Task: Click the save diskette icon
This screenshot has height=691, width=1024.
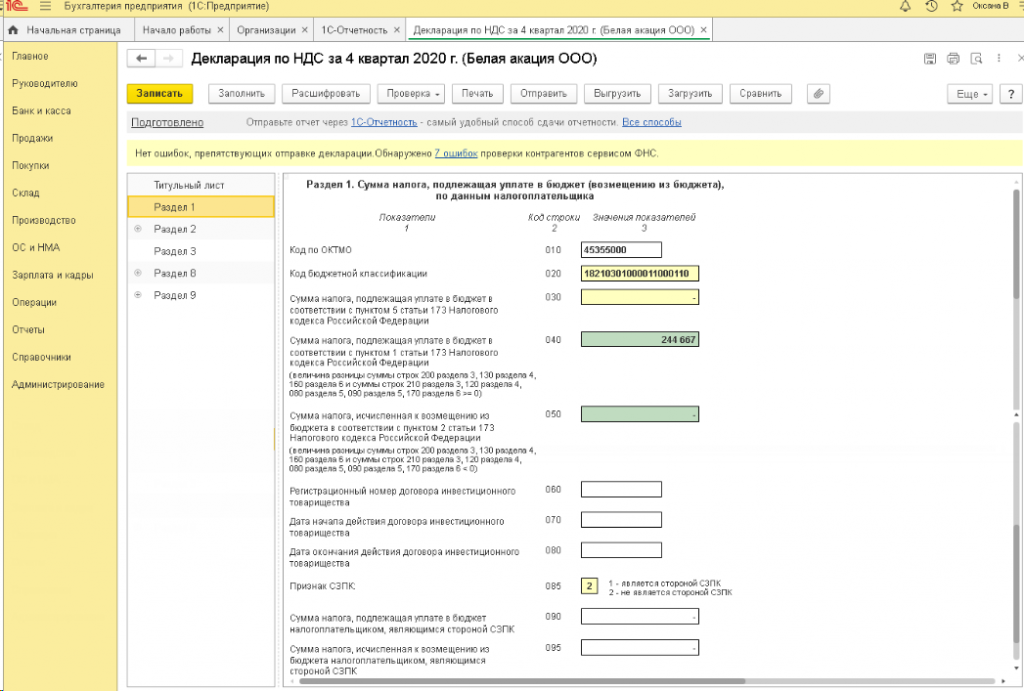Action: (x=930, y=59)
